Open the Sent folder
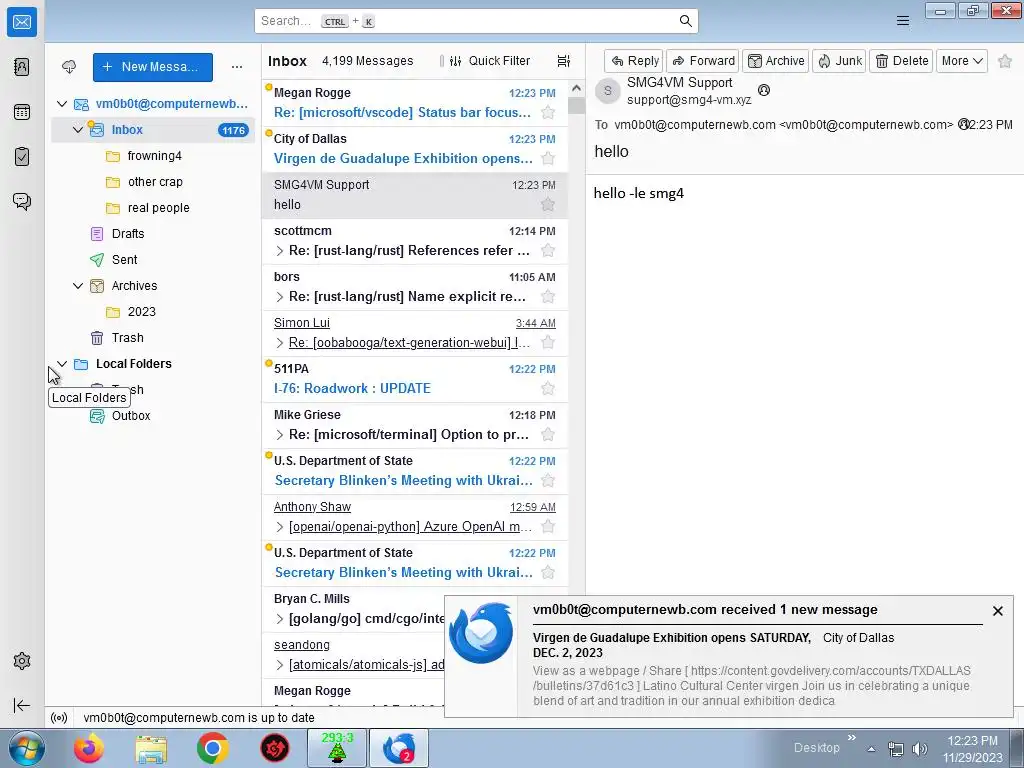 point(124,259)
